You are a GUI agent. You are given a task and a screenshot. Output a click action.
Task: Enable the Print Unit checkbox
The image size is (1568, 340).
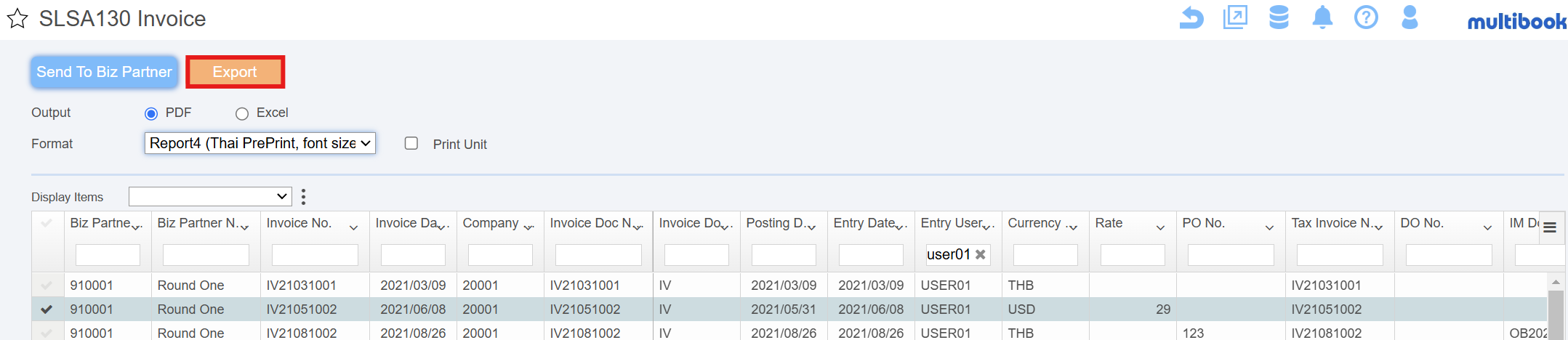click(411, 143)
